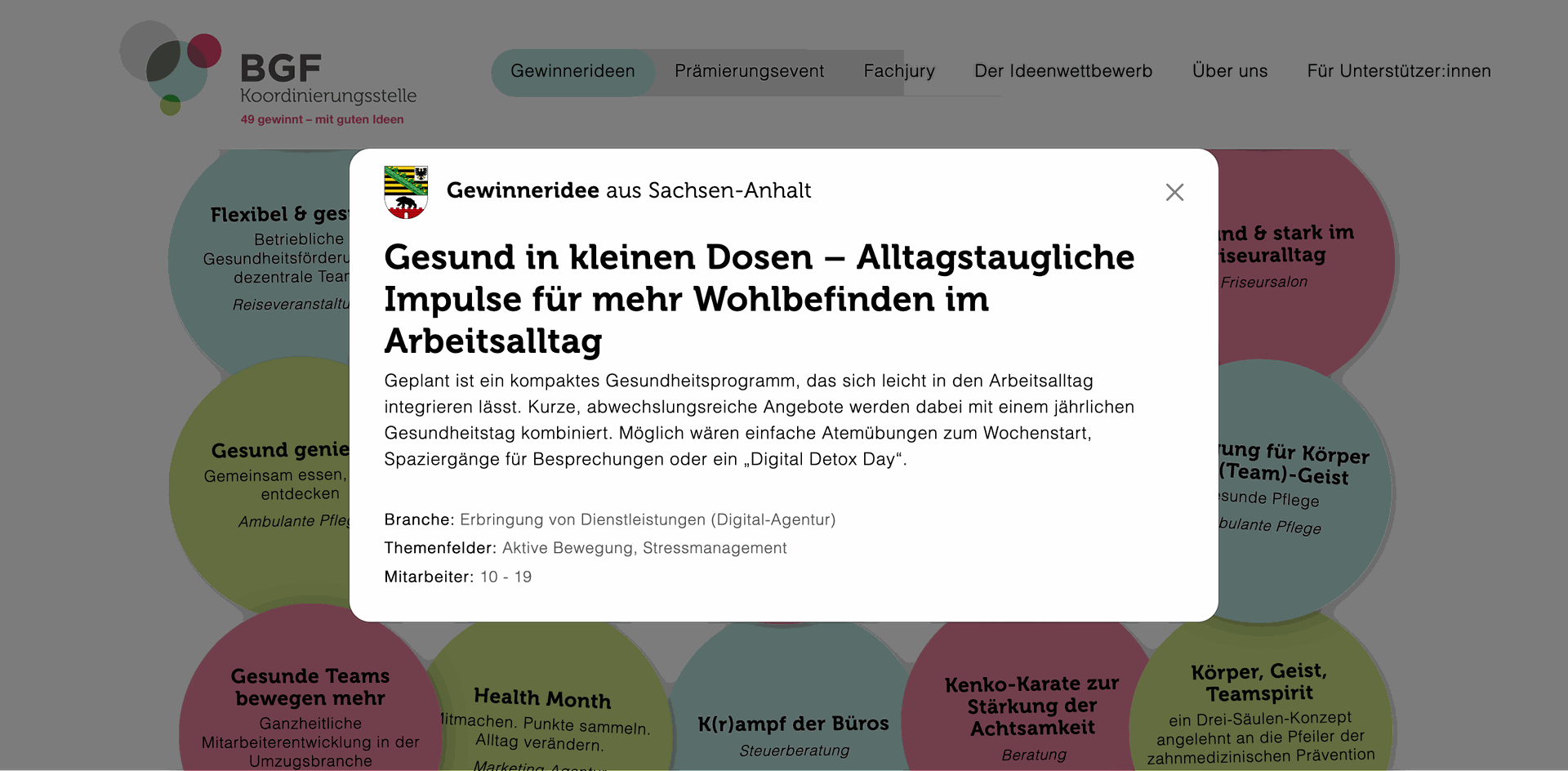Open the Fachjury navigation item
The height and width of the screenshot is (771, 1568).
(x=899, y=72)
